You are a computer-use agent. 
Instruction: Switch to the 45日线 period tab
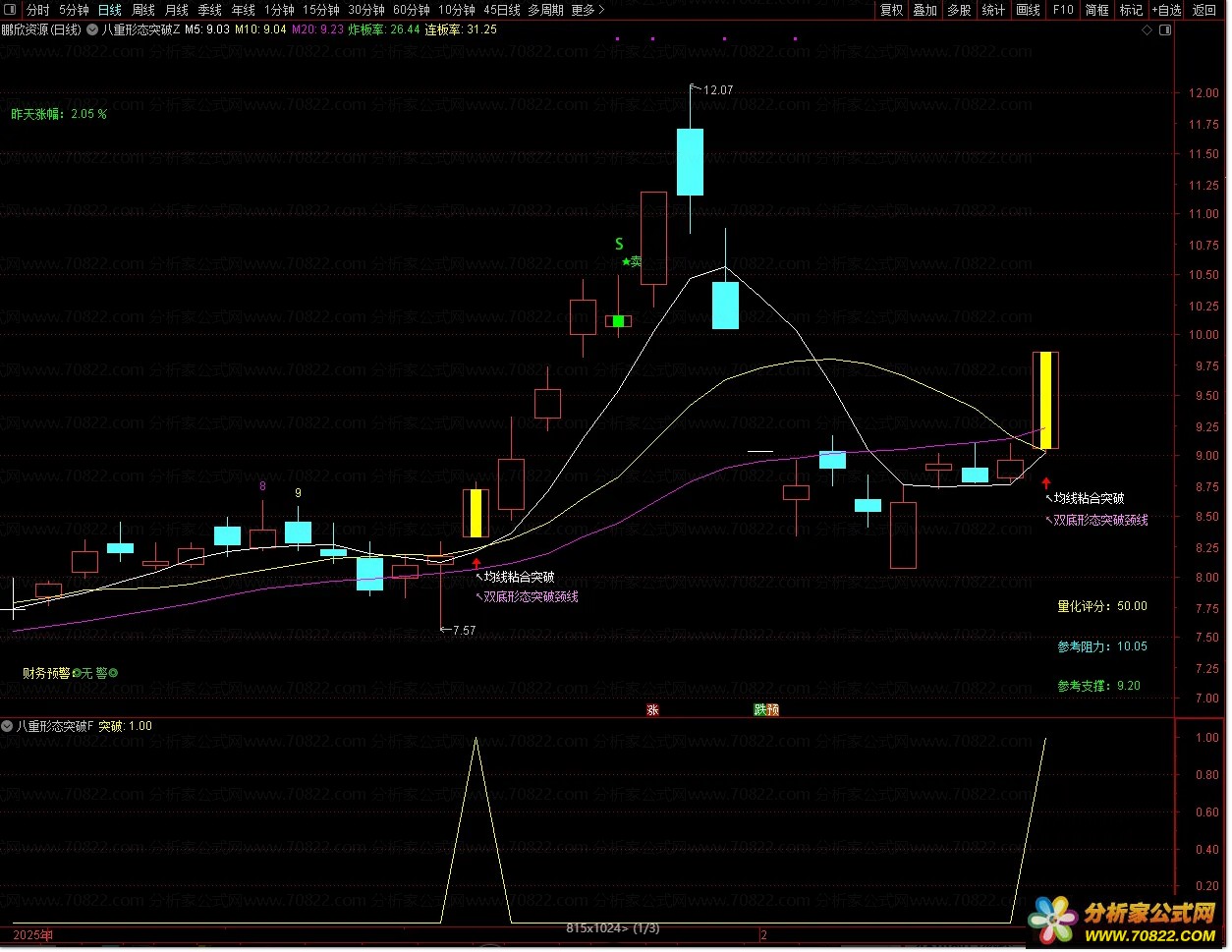[502, 10]
